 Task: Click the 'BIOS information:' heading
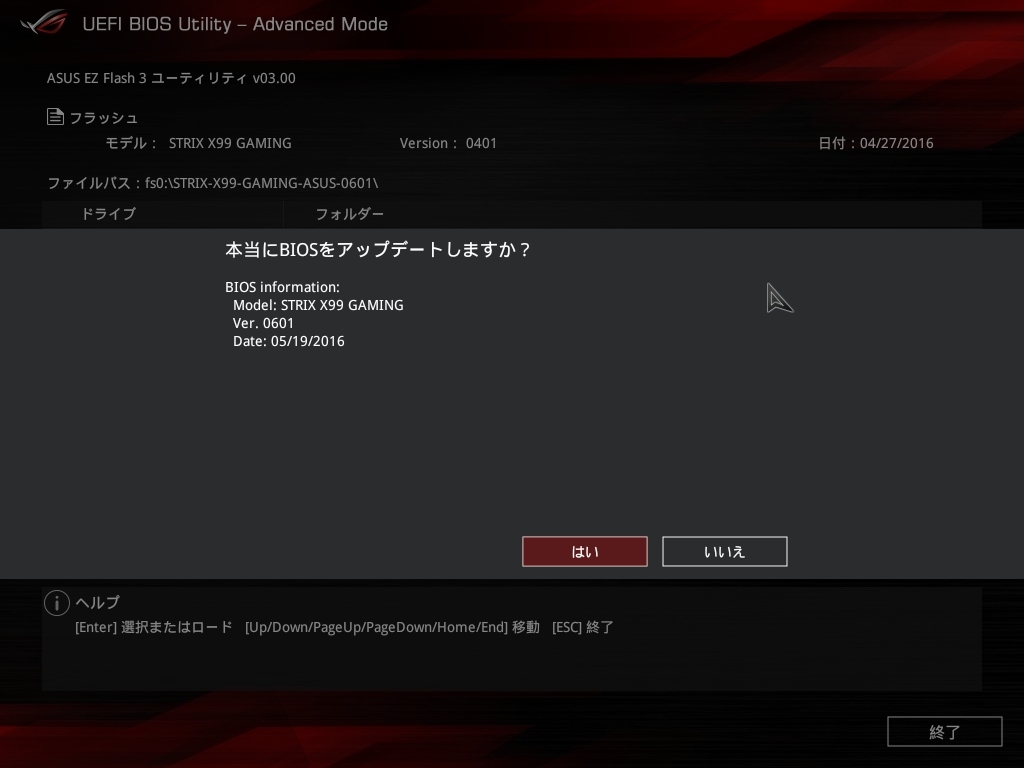tap(282, 287)
